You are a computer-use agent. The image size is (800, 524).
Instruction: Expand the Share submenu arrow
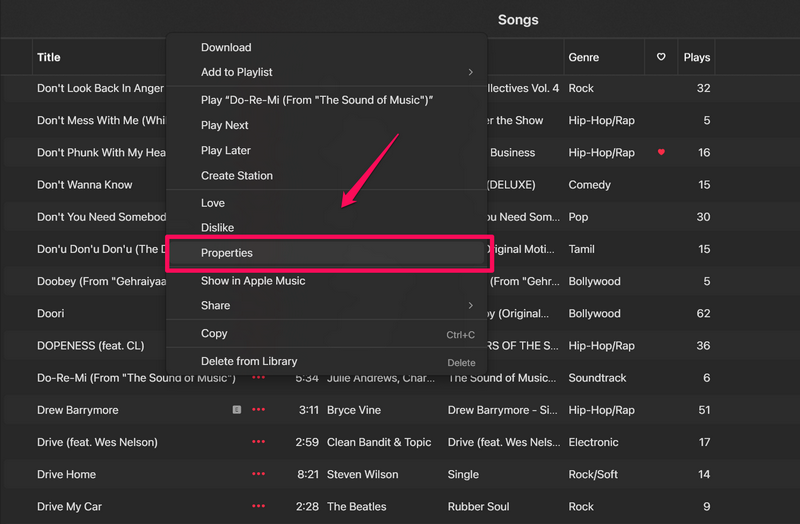tap(471, 305)
